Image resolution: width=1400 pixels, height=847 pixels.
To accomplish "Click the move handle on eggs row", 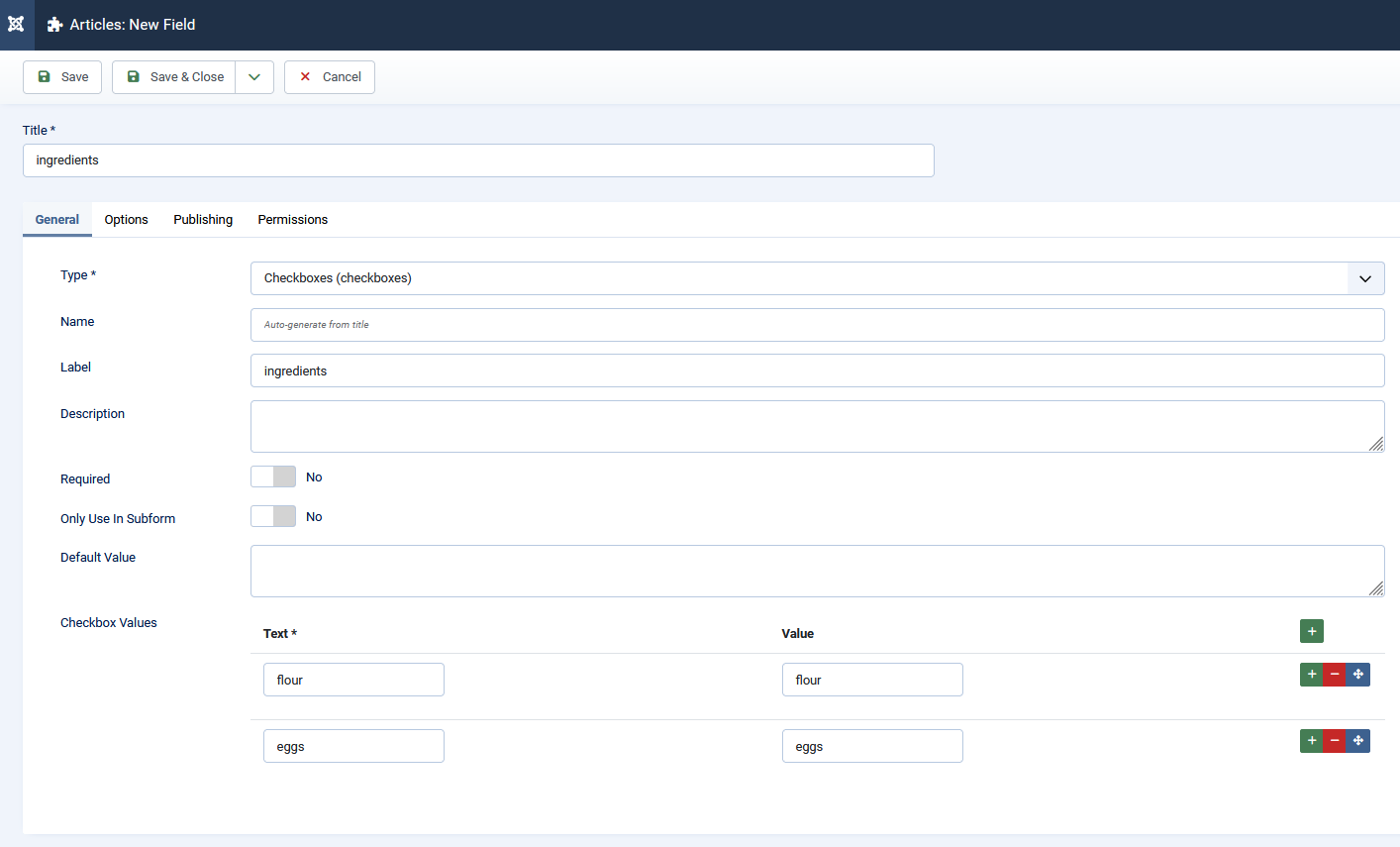I will [1358, 741].
